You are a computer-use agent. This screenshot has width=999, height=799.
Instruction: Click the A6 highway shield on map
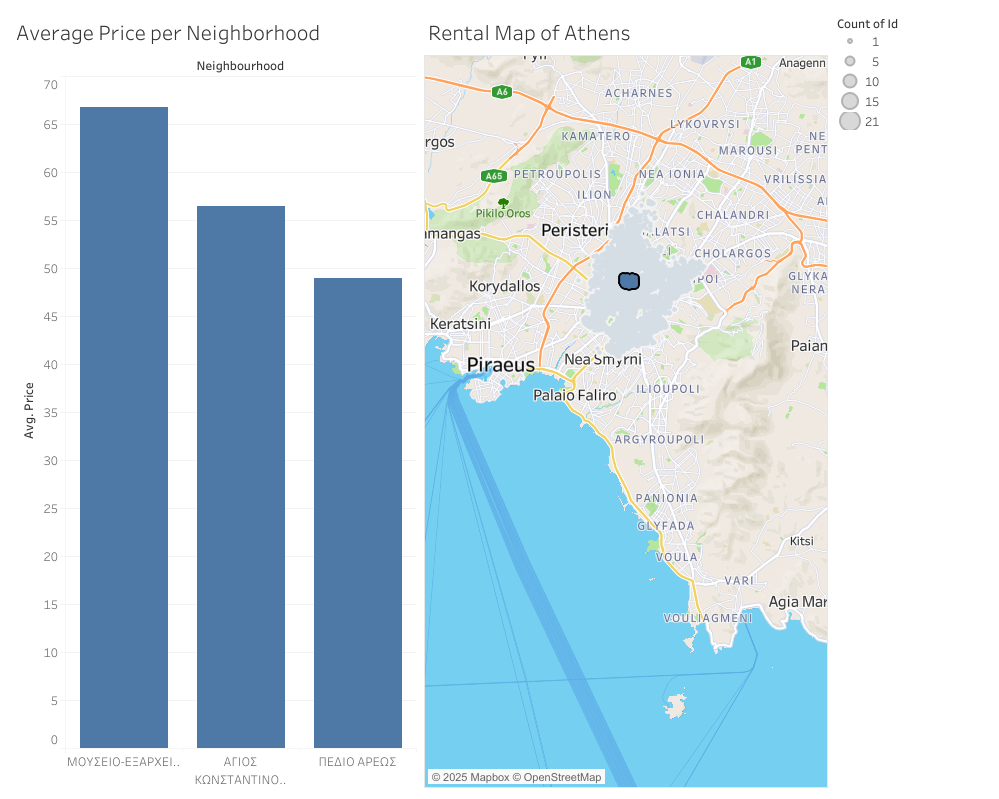[x=502, y=92]
